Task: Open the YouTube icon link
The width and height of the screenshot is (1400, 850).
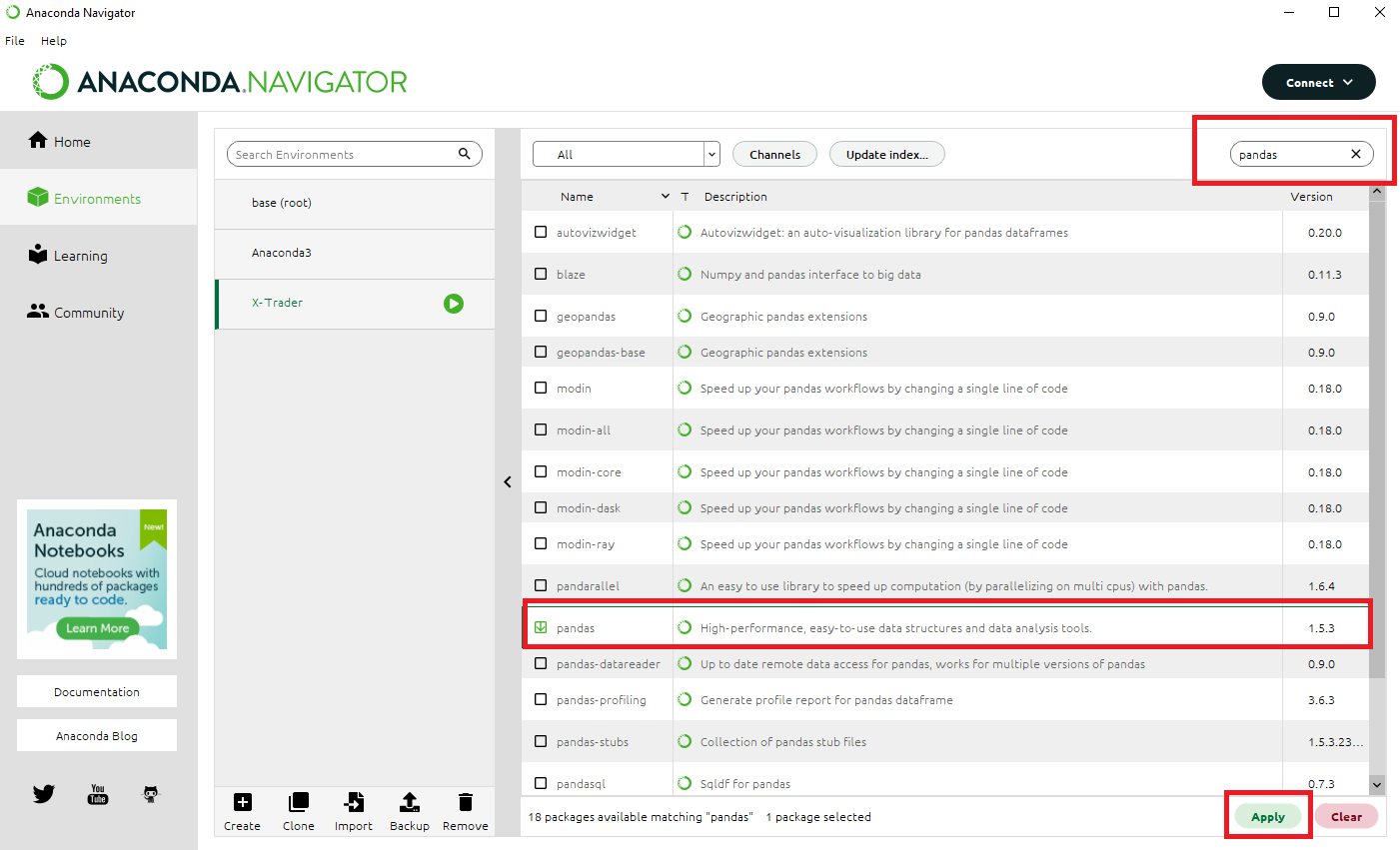Action: click(x=98, y=794)
